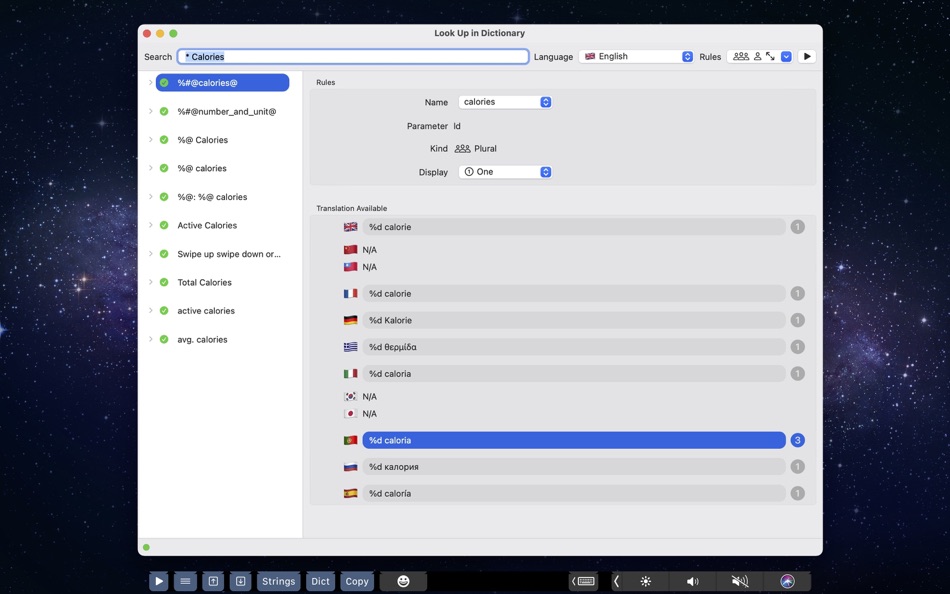
Task: Tap the Touch Bar down-arrow box icon
Action: [241, 581]
